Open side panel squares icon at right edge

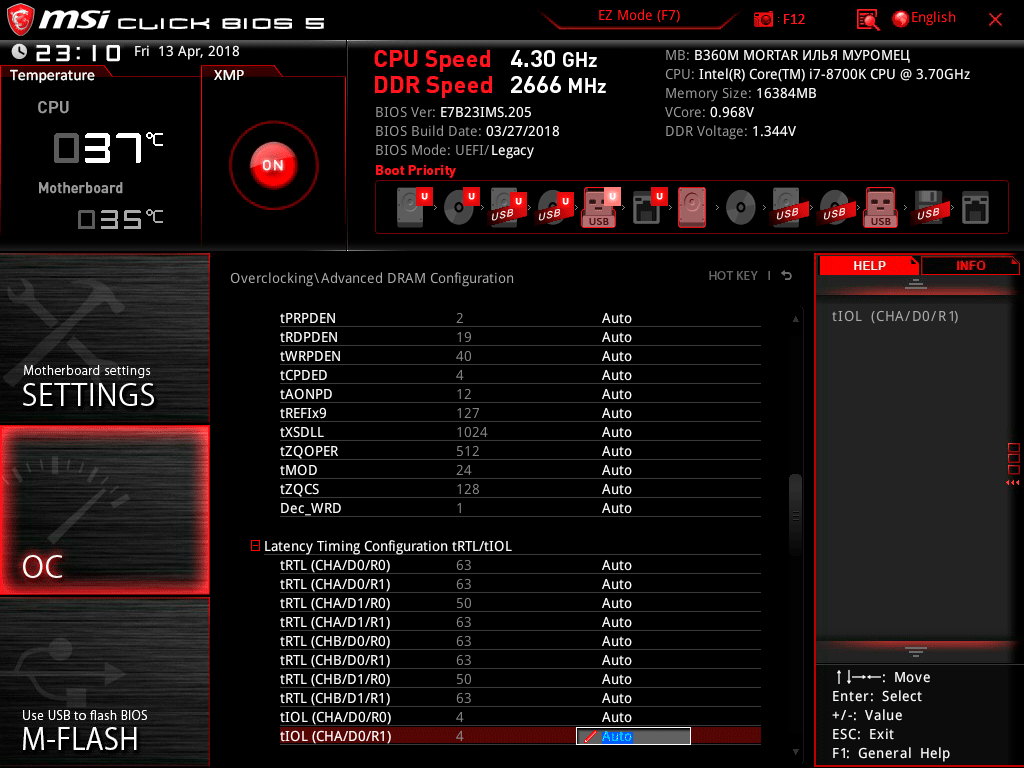tap(1013, 464)
